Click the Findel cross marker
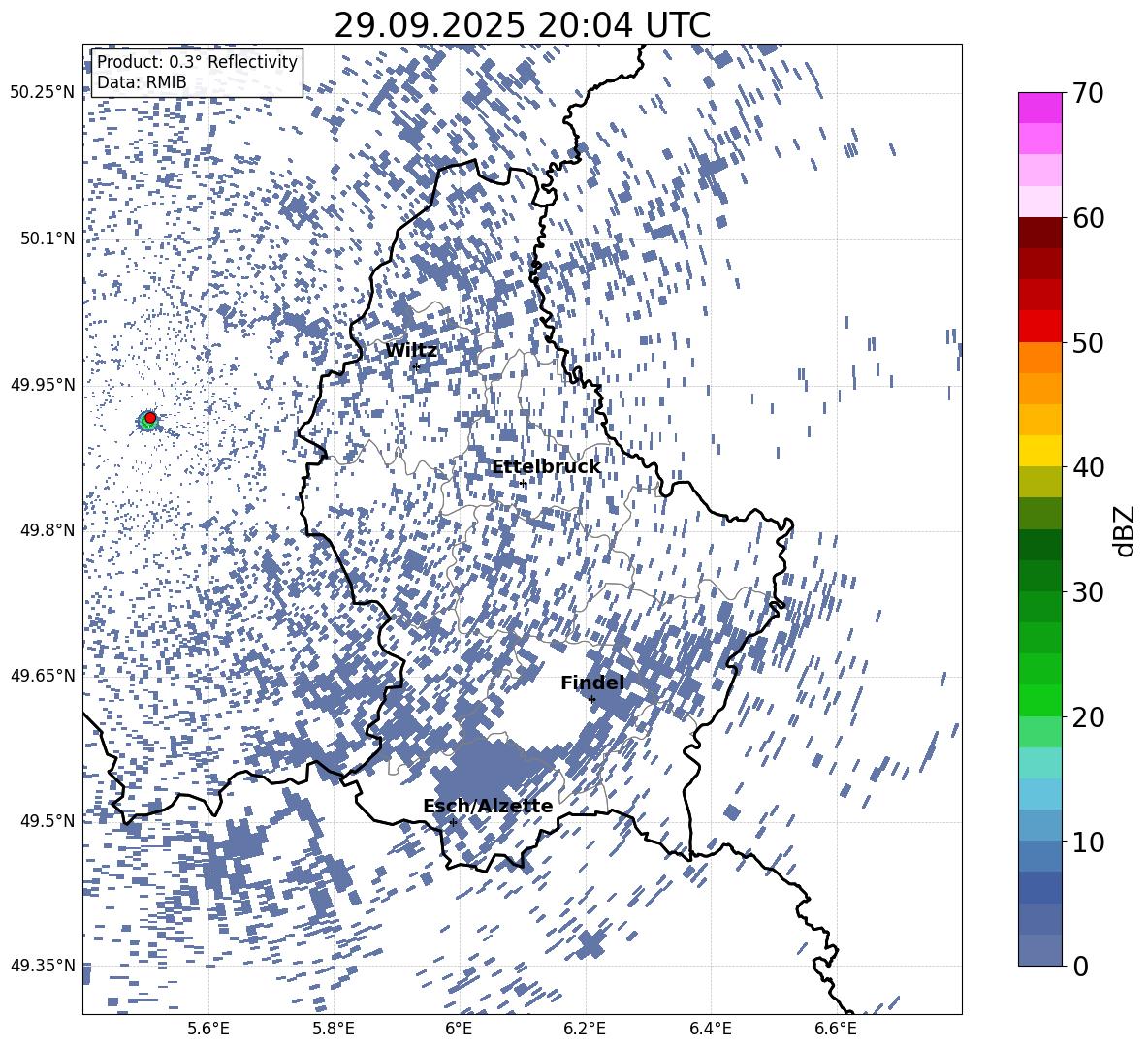The height and width of the screenshot is (1048, 1148). (592, 700)
